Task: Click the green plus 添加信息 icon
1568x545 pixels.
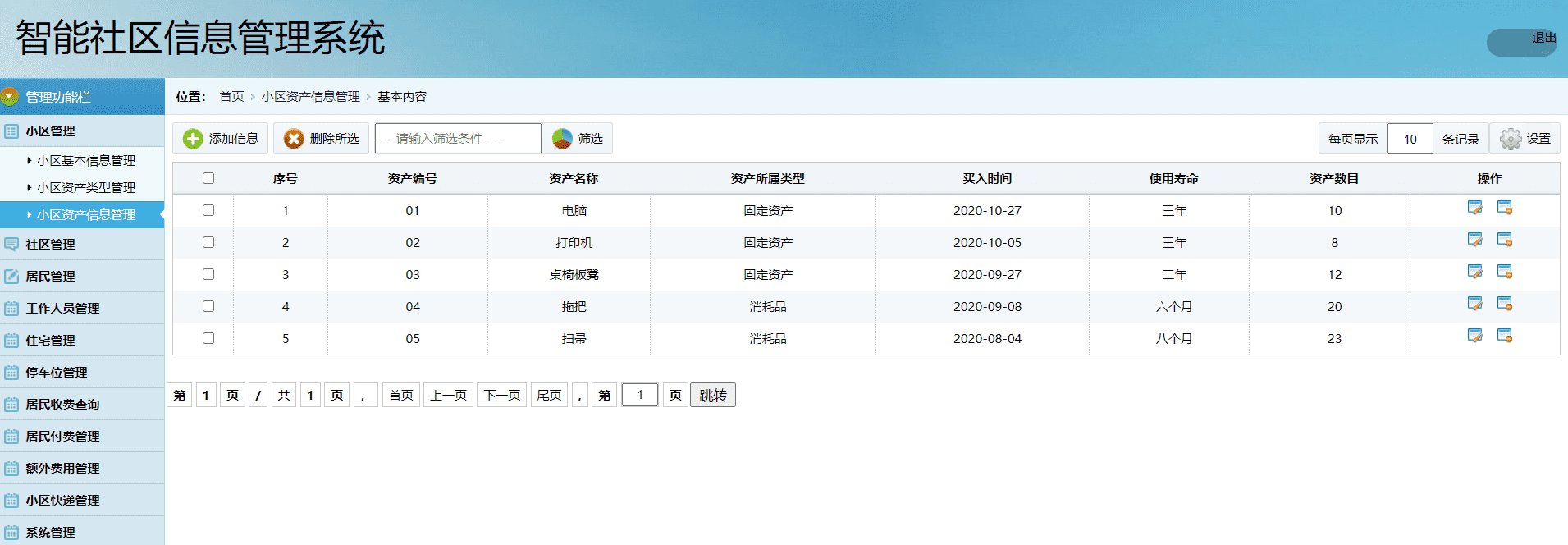Action: 193,139
